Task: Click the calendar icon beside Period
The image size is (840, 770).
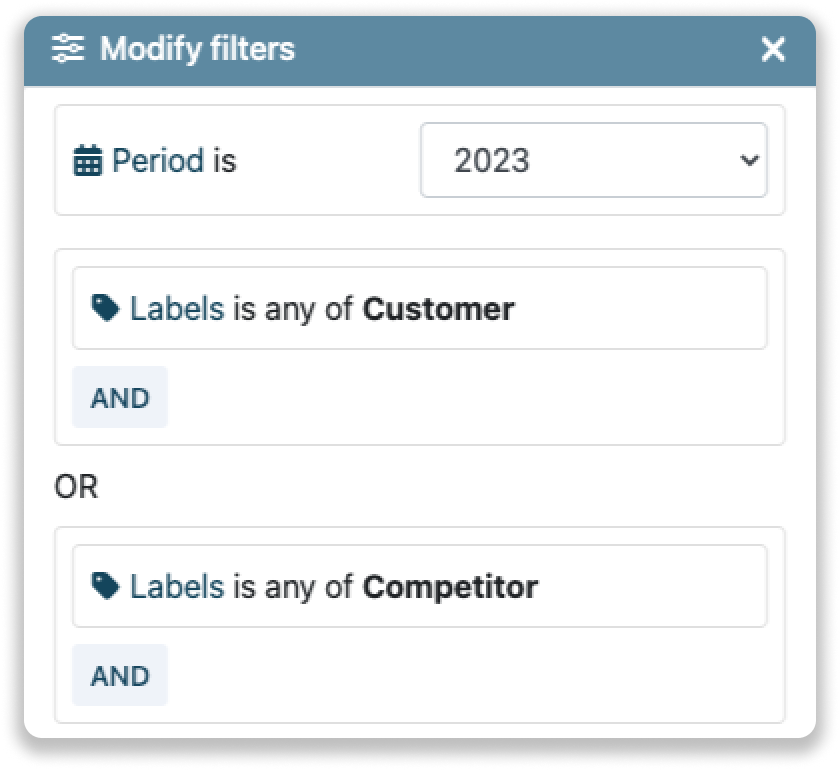Action: click(x=88, y=161)
